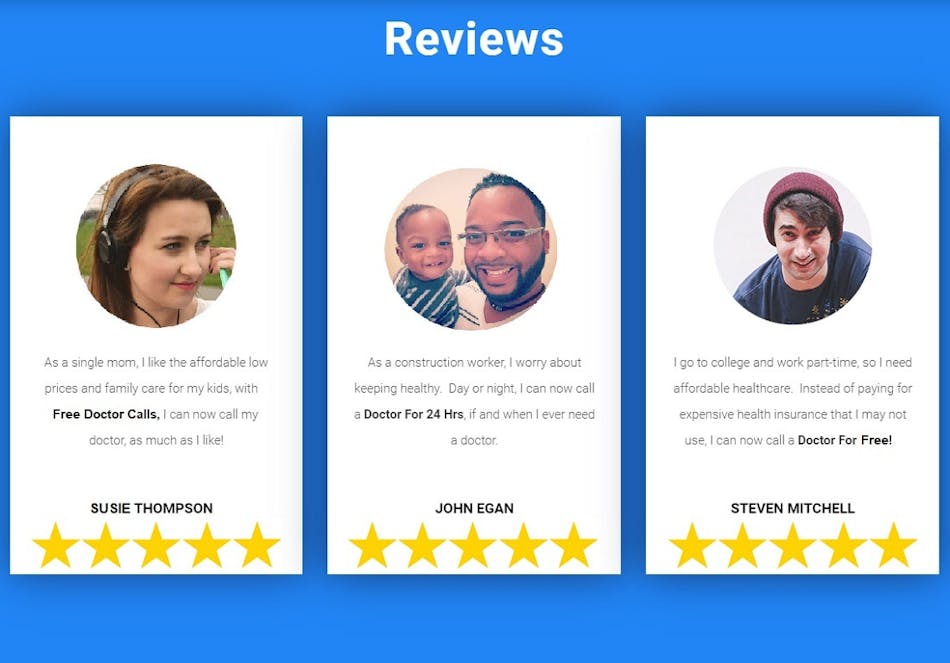Click the STEVEN MITCHELL name
This screenshot has height=663, width=950.
coord(792,508)
